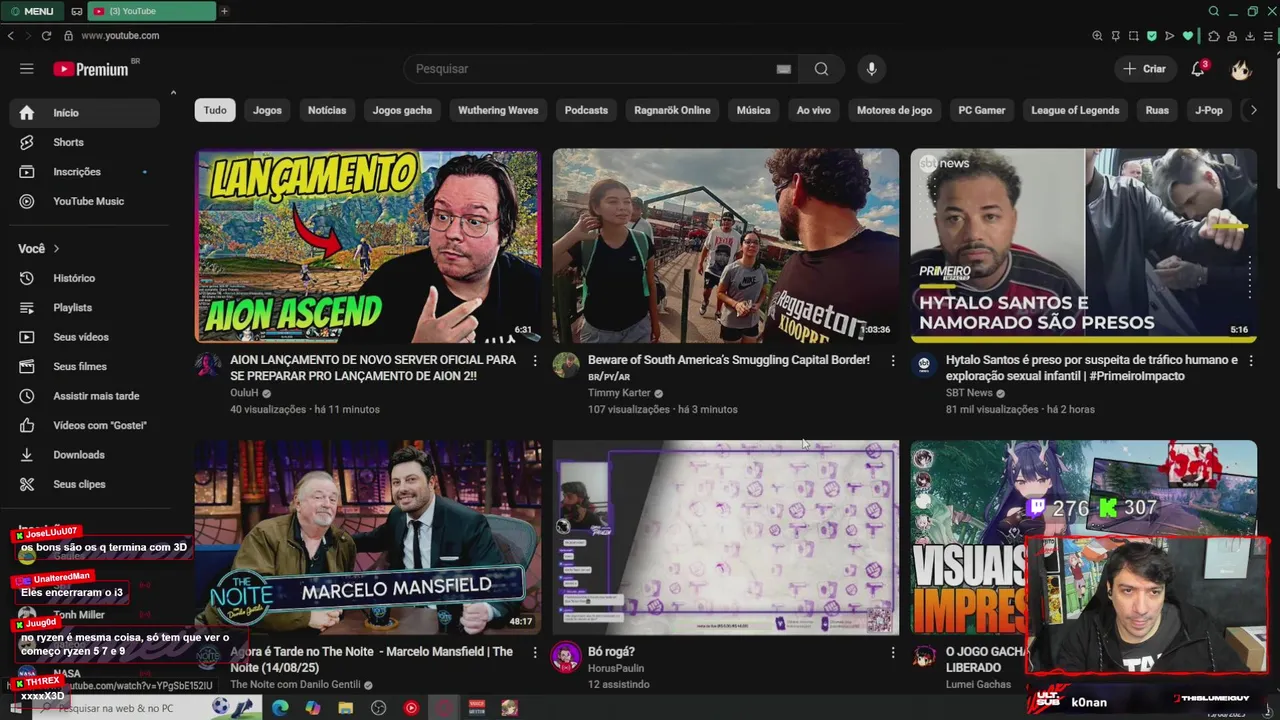Open Microsoft Edge from the taskbar

pos(280,708)
